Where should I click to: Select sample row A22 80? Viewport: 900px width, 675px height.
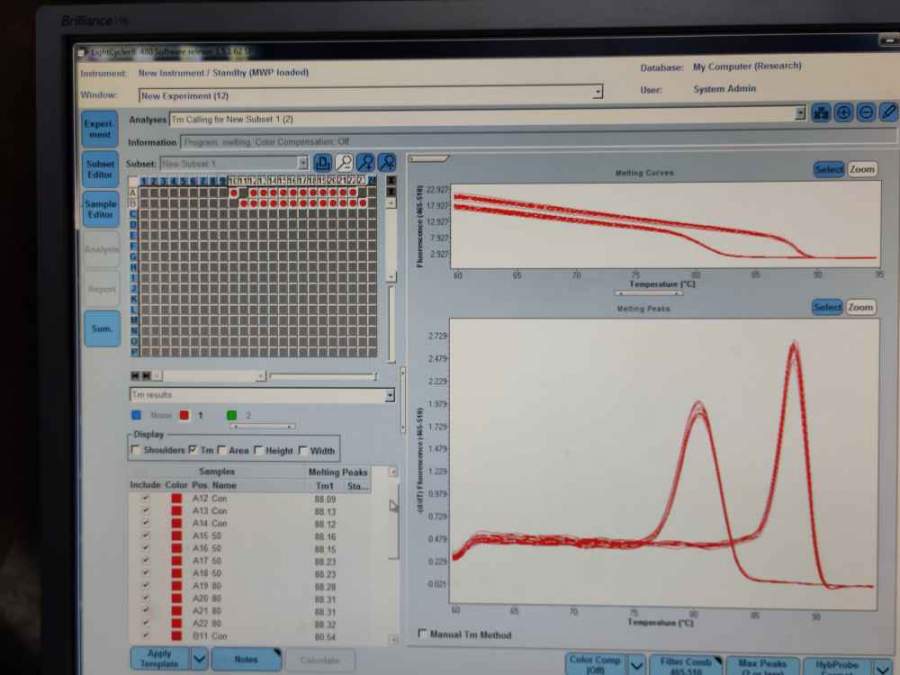coord(250,623)
